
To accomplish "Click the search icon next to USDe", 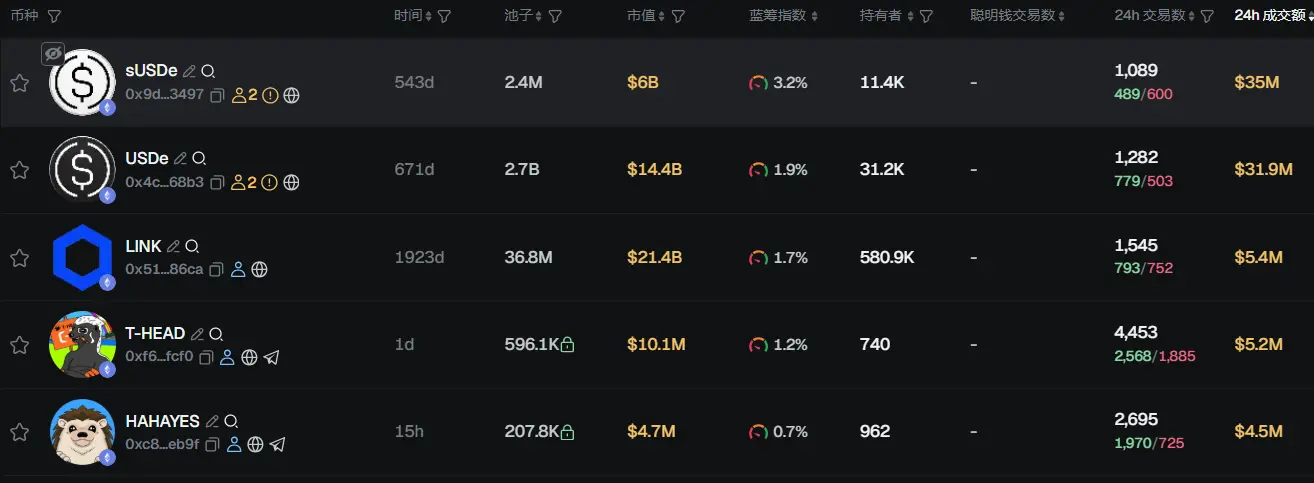I will click(x=199, y=159).
